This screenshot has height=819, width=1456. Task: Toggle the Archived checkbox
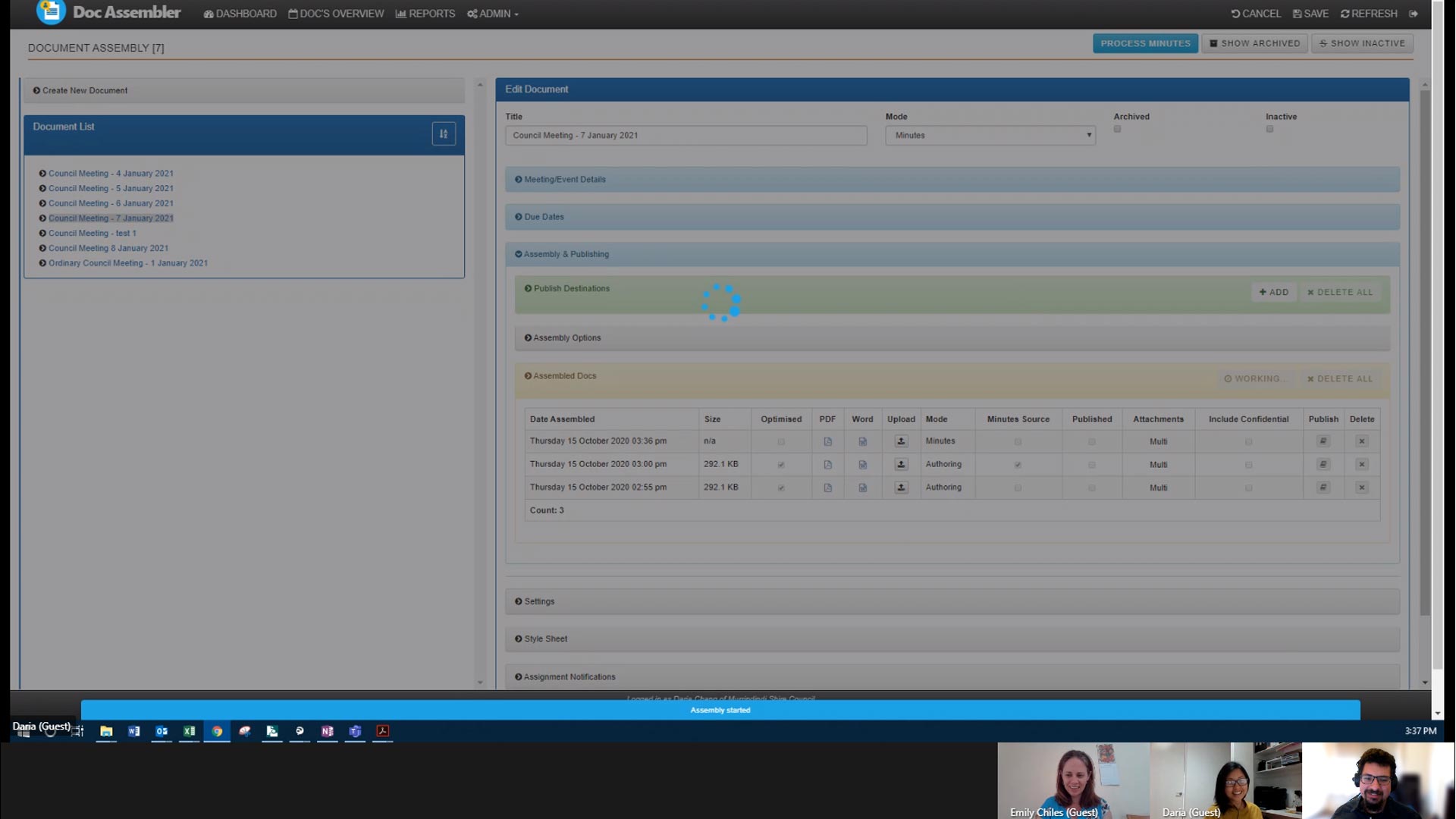tap(1117, 130)
